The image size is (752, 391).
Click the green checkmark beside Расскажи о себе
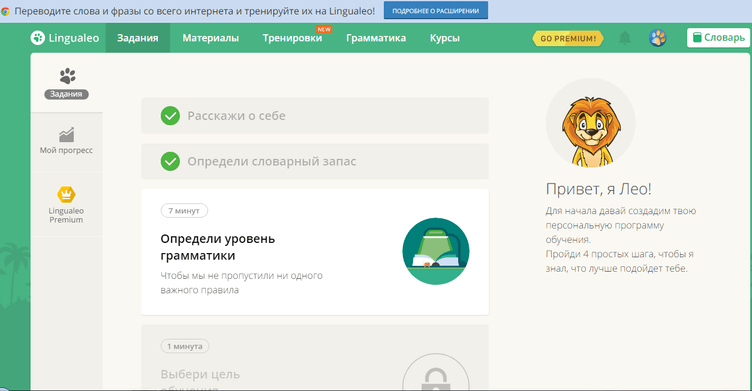coord(170,116)
